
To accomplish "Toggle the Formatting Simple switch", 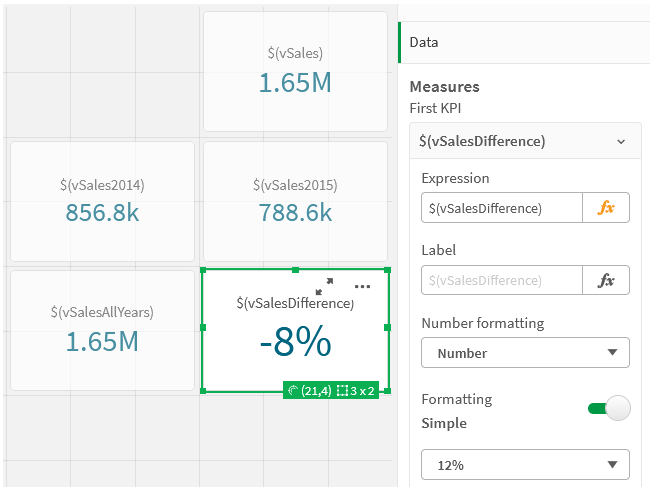I will 609,408.
